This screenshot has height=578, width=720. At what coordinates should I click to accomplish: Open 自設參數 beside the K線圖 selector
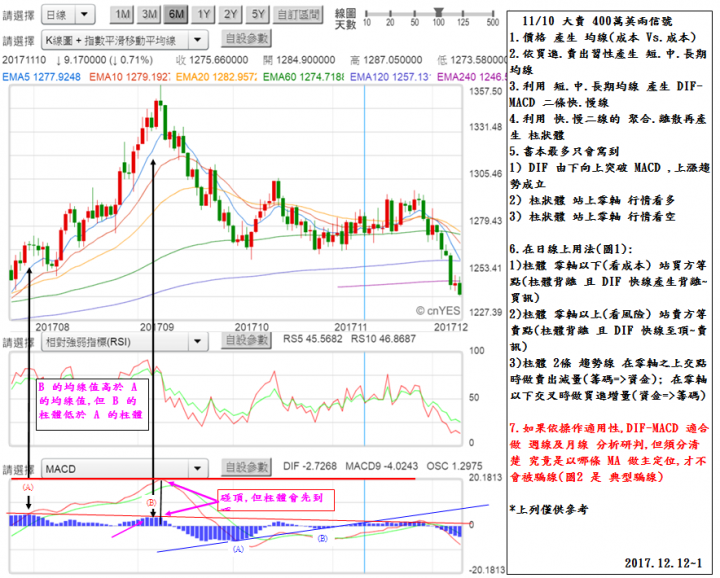pos(246,40)
